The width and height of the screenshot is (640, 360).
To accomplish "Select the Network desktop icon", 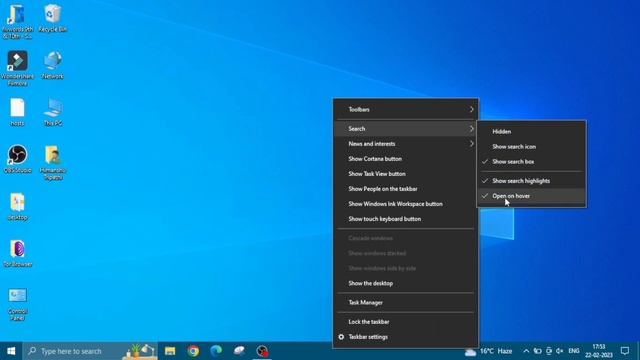I will coord(53,65).
